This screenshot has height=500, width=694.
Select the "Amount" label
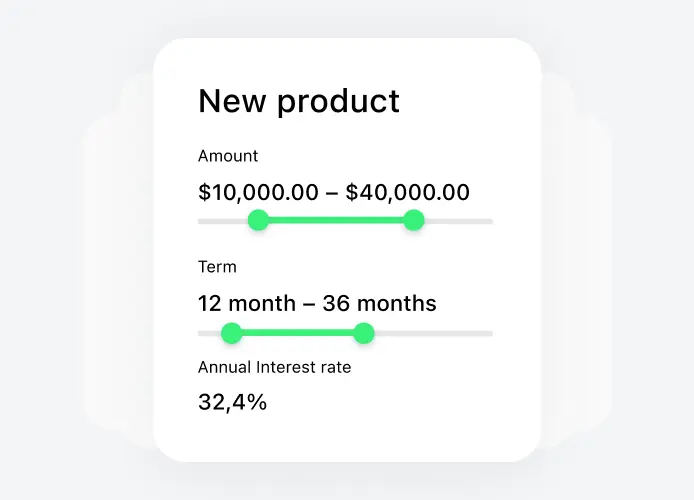click(x=228, y=156)
